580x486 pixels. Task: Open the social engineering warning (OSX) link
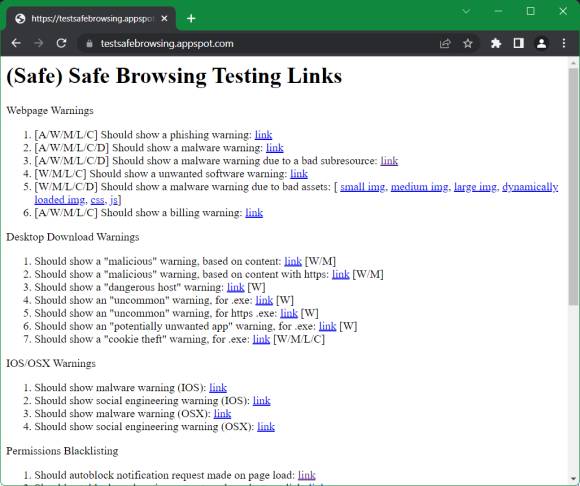click(x=266, y=426)
